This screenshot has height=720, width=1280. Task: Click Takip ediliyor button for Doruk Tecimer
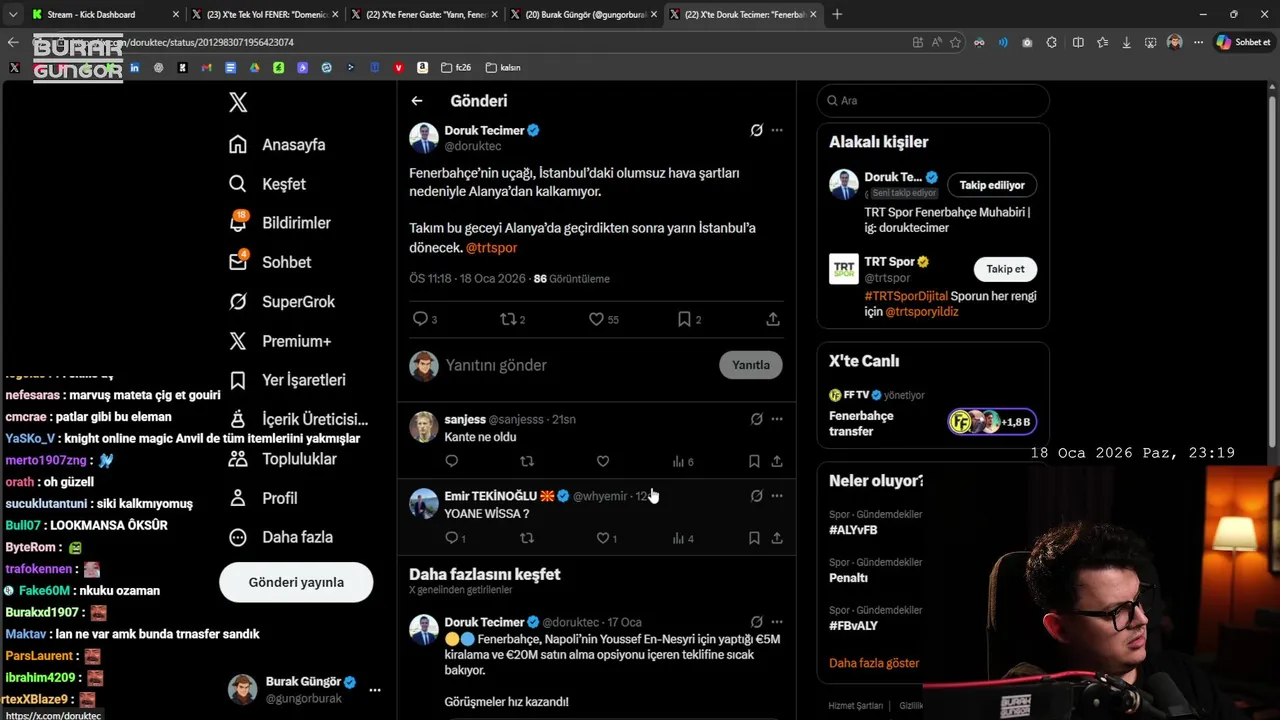point(992,185)
